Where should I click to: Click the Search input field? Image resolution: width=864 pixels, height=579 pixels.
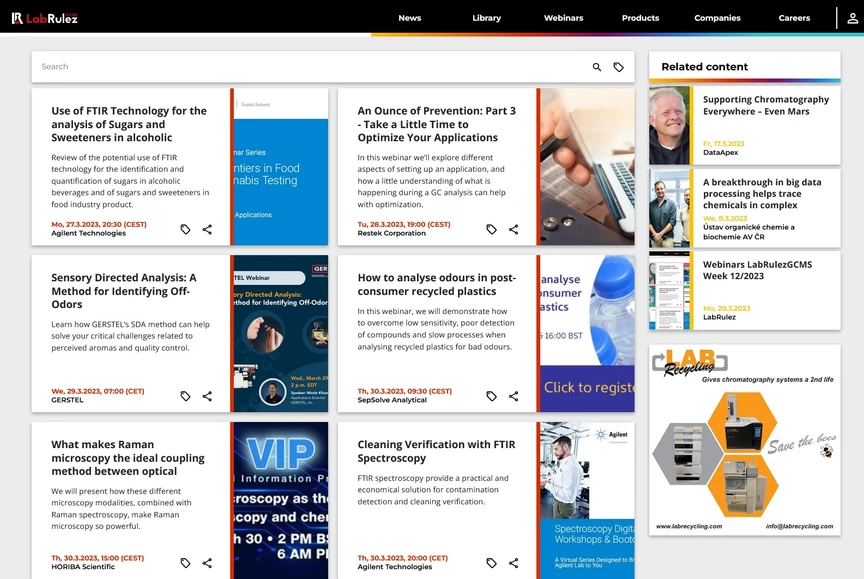click(x=309, y=67)
